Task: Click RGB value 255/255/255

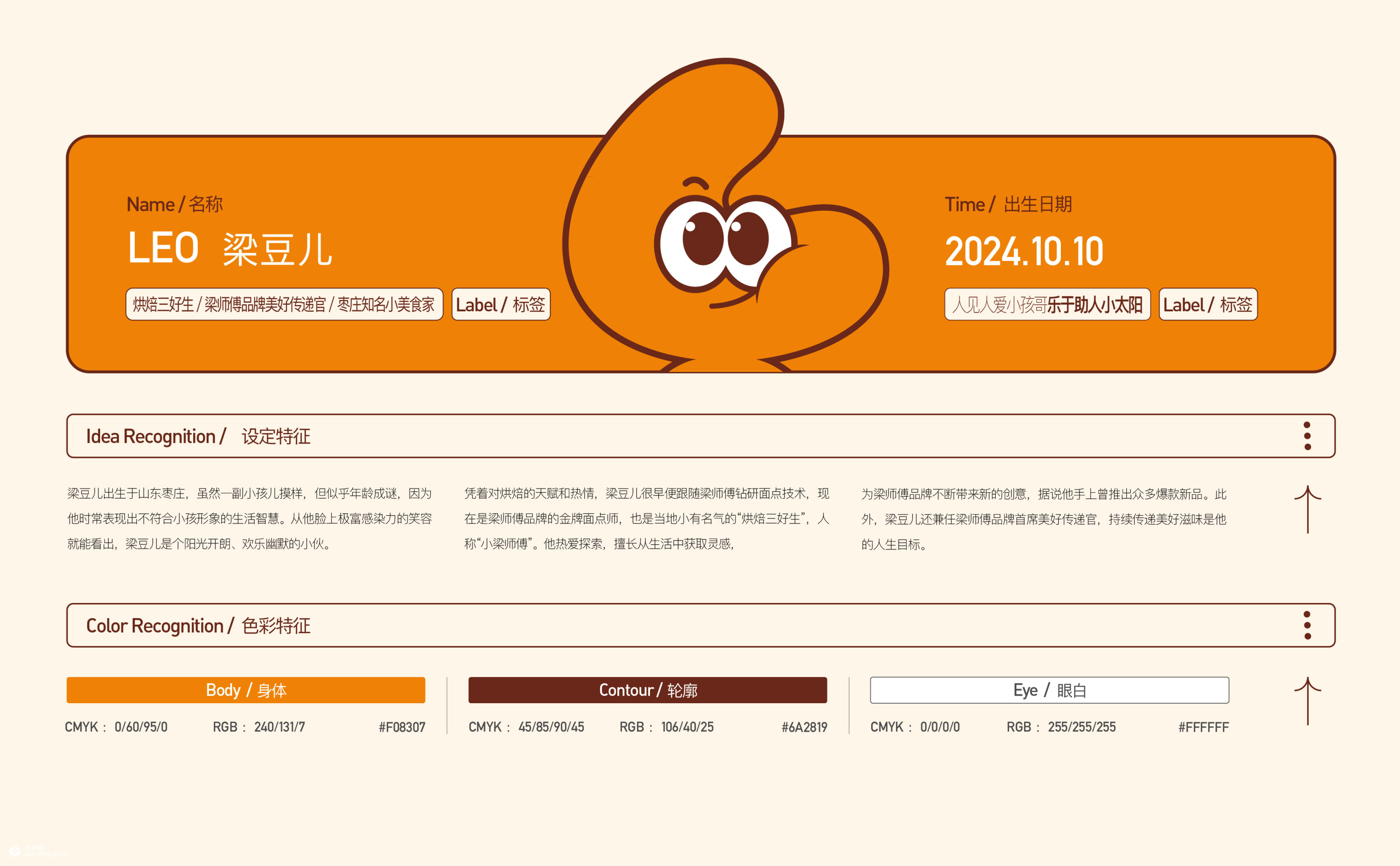Action: (1082, 727)
